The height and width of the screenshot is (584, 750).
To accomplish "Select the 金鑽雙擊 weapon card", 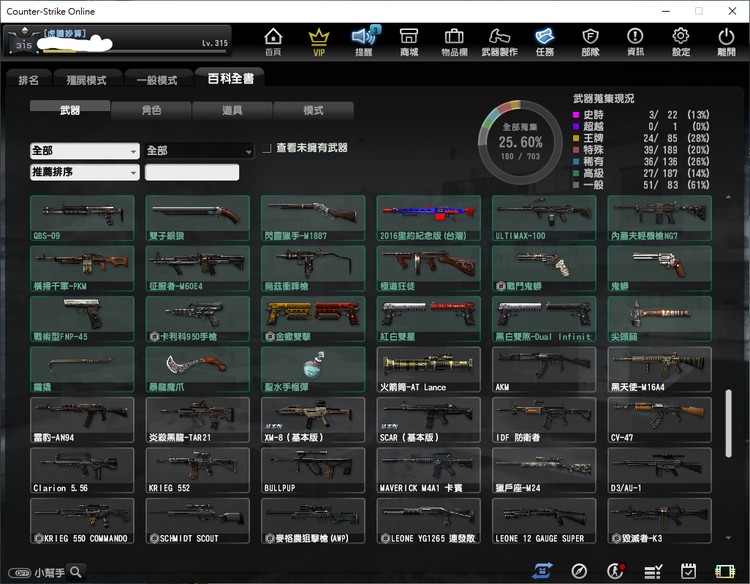I will click(x=313, y=319).
